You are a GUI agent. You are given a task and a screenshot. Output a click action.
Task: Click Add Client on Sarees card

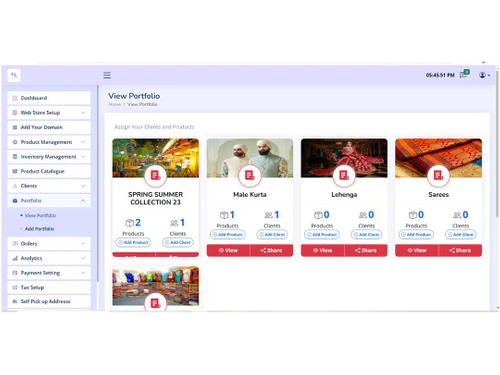tap(461, 235)
